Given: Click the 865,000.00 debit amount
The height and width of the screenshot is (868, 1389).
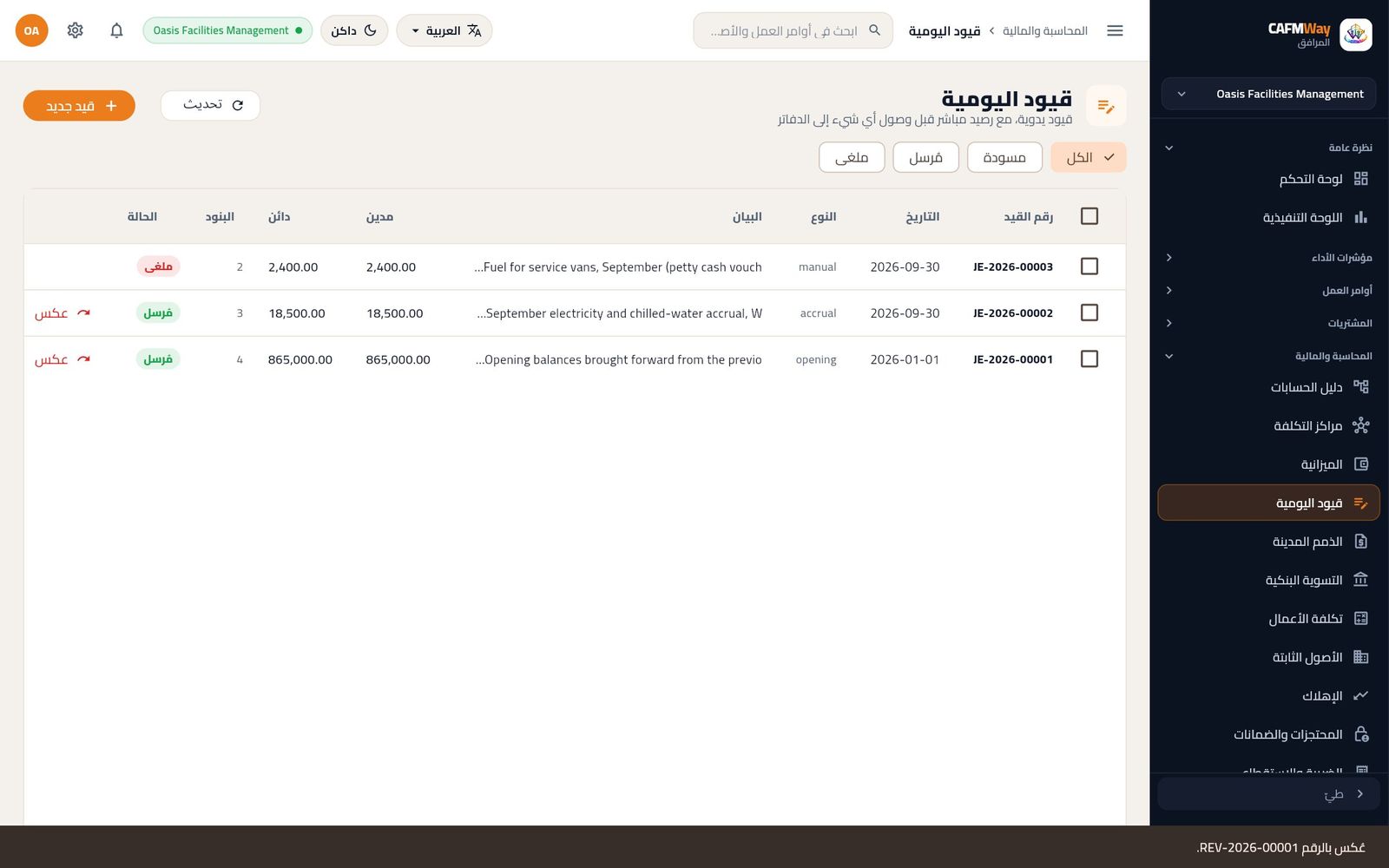Looking at the screenshot, I should (398, 359).
